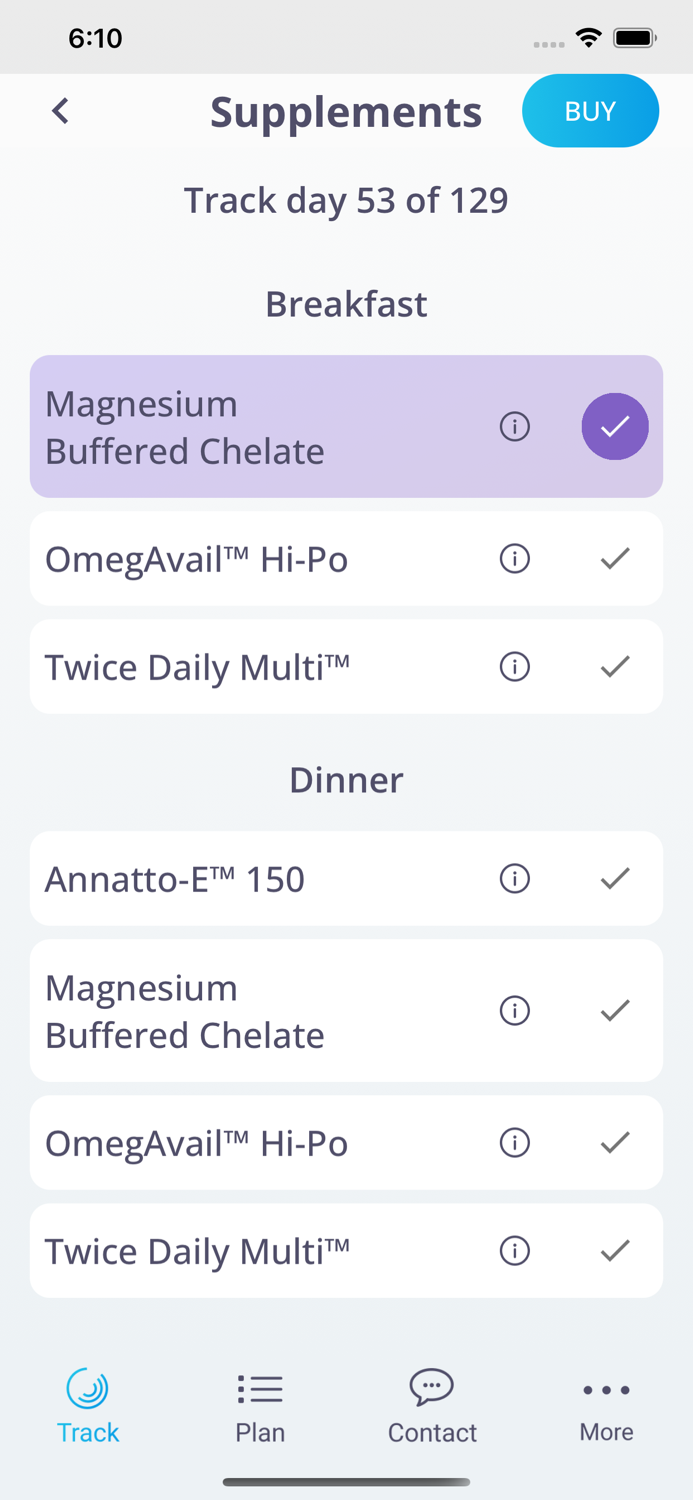The image size is (693, 1500).
Task: Show info for breakfast OmegAvail Hi-Po
Action: pos(514,559)
